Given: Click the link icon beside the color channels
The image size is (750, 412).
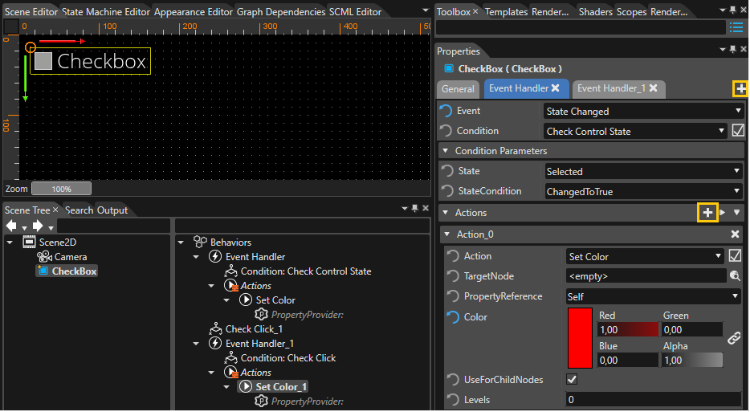Looking at the screenshot, I should coord(734,338).
